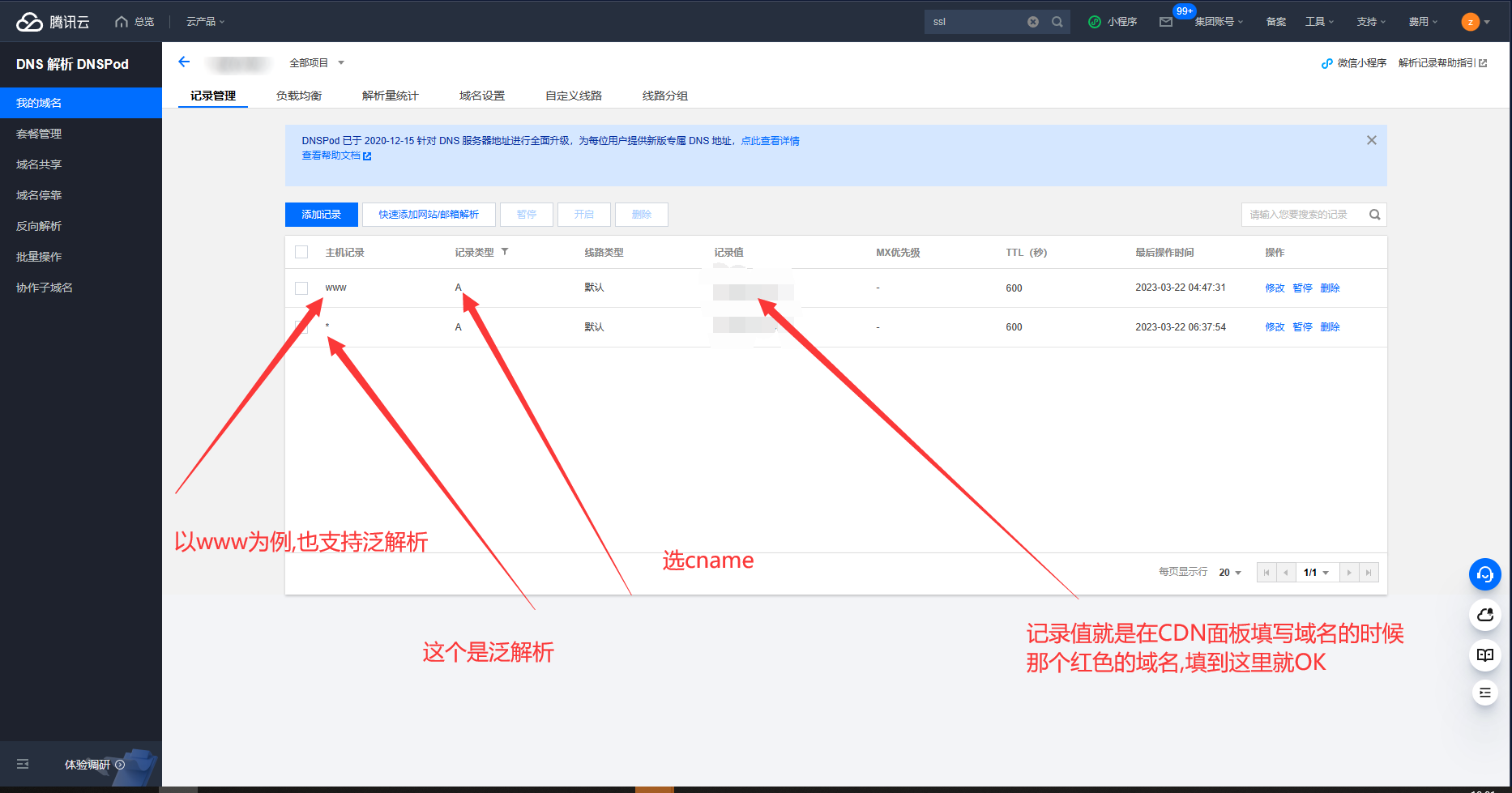Viewport: 1512px width, 793px height.
Task: Go back with the blue arrow
Action: point(184,62)
